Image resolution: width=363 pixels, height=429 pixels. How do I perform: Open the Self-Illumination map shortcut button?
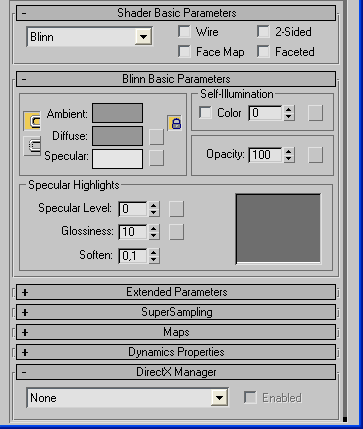click(x=315, y=113)
